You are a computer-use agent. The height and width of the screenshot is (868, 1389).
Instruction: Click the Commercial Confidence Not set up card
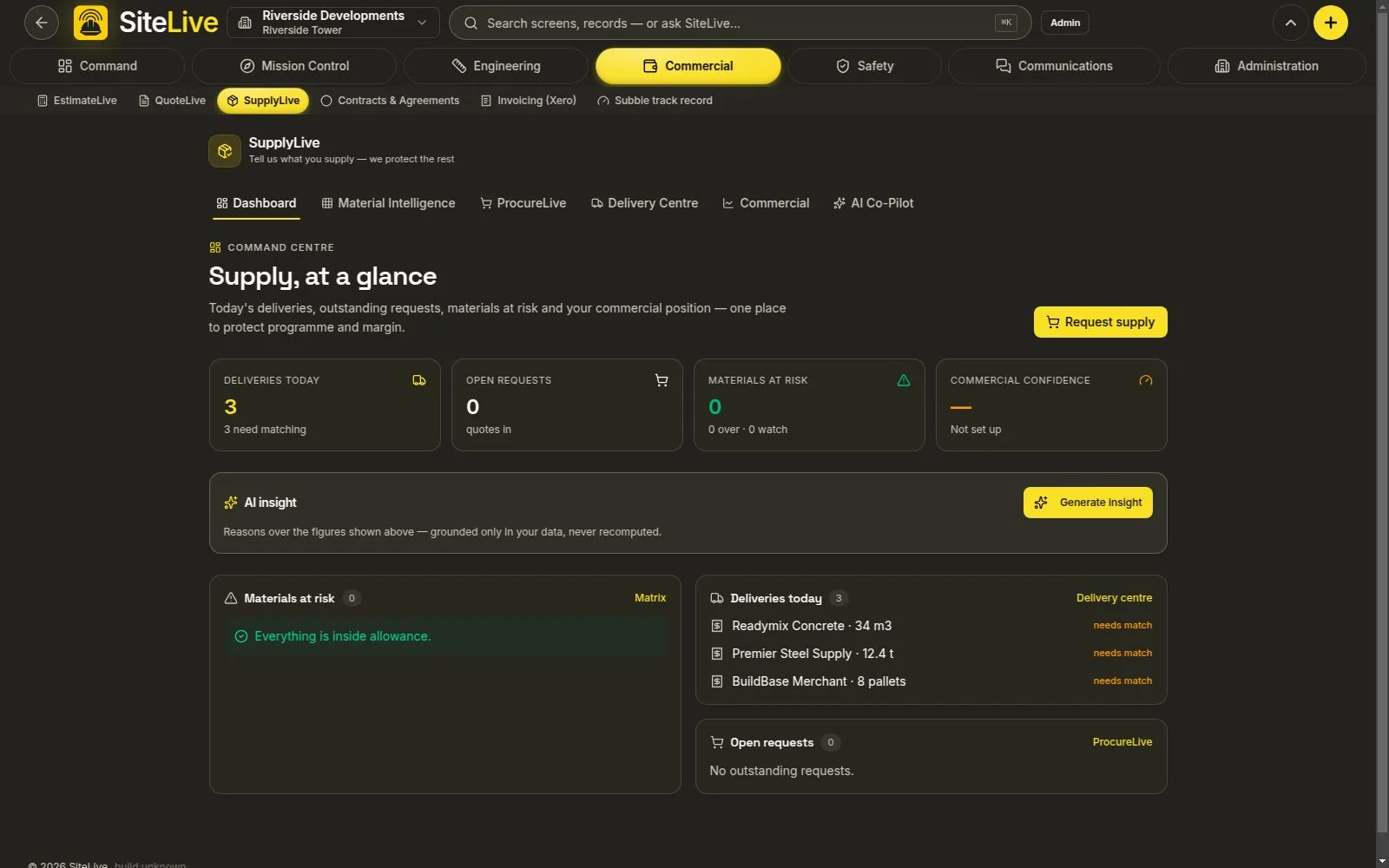tap(1051, 405)
